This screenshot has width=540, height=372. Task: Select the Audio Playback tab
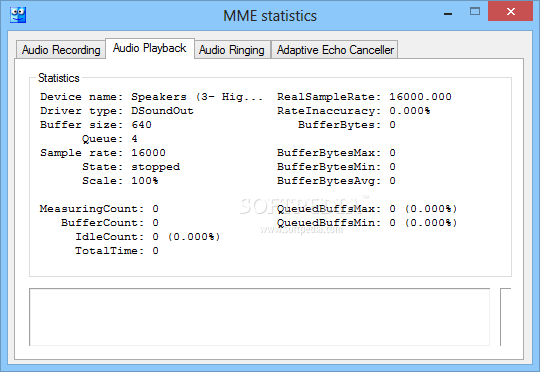[149, 48]
